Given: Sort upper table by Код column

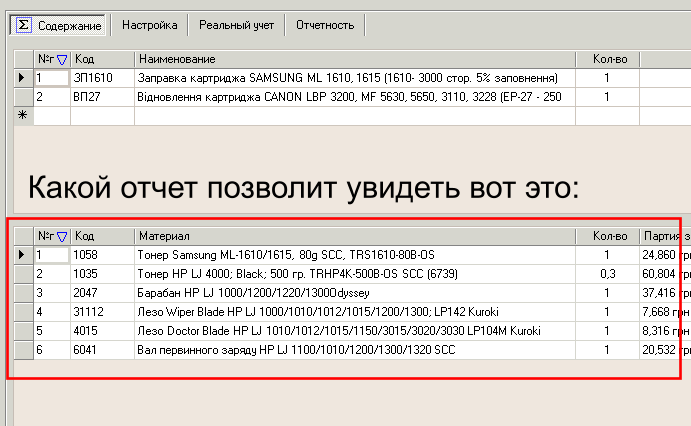Looking at the screenshot, I should [x=102, y=60].
